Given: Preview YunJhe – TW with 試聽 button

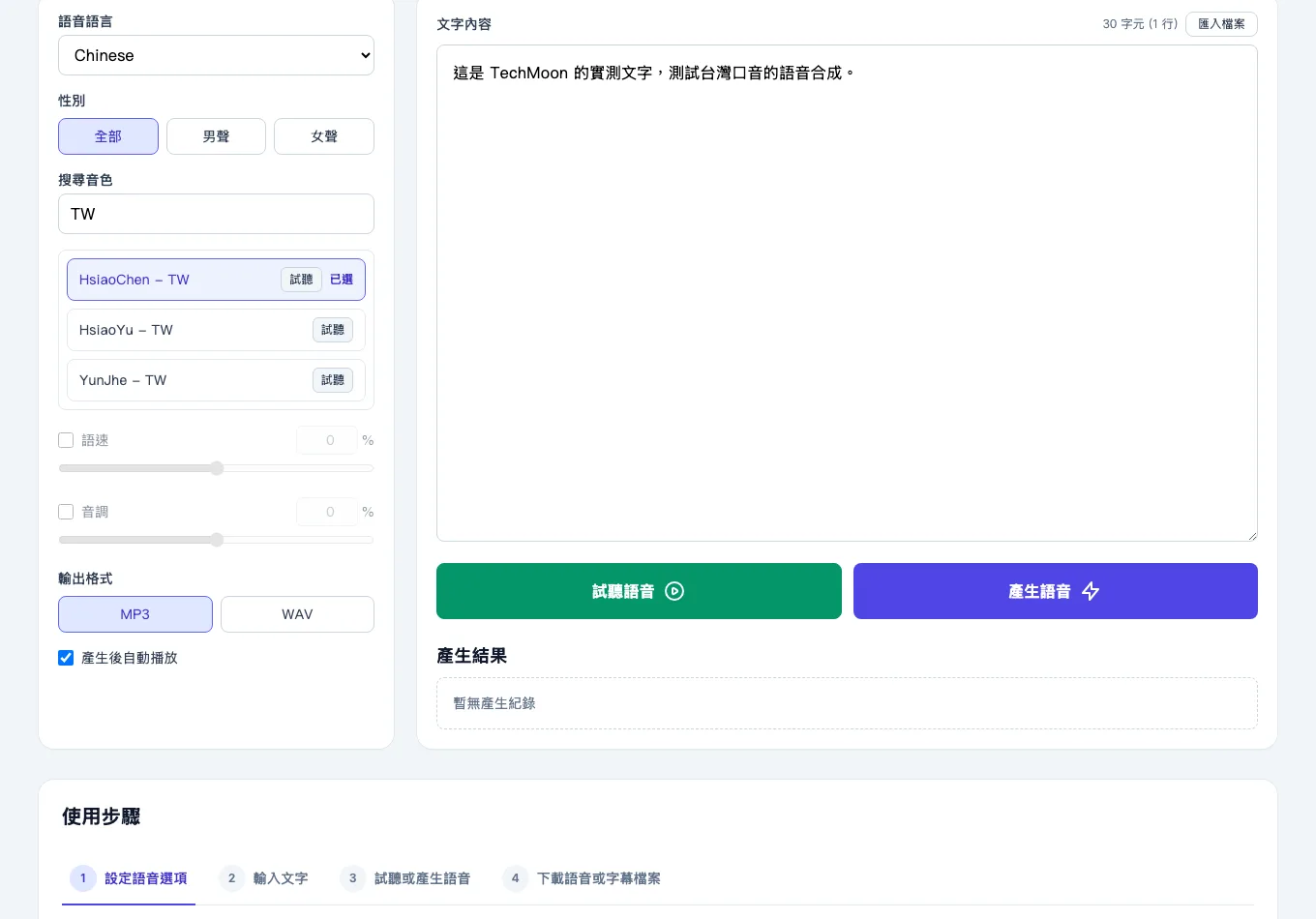Looking at the screenshot, I should (333, 380).
